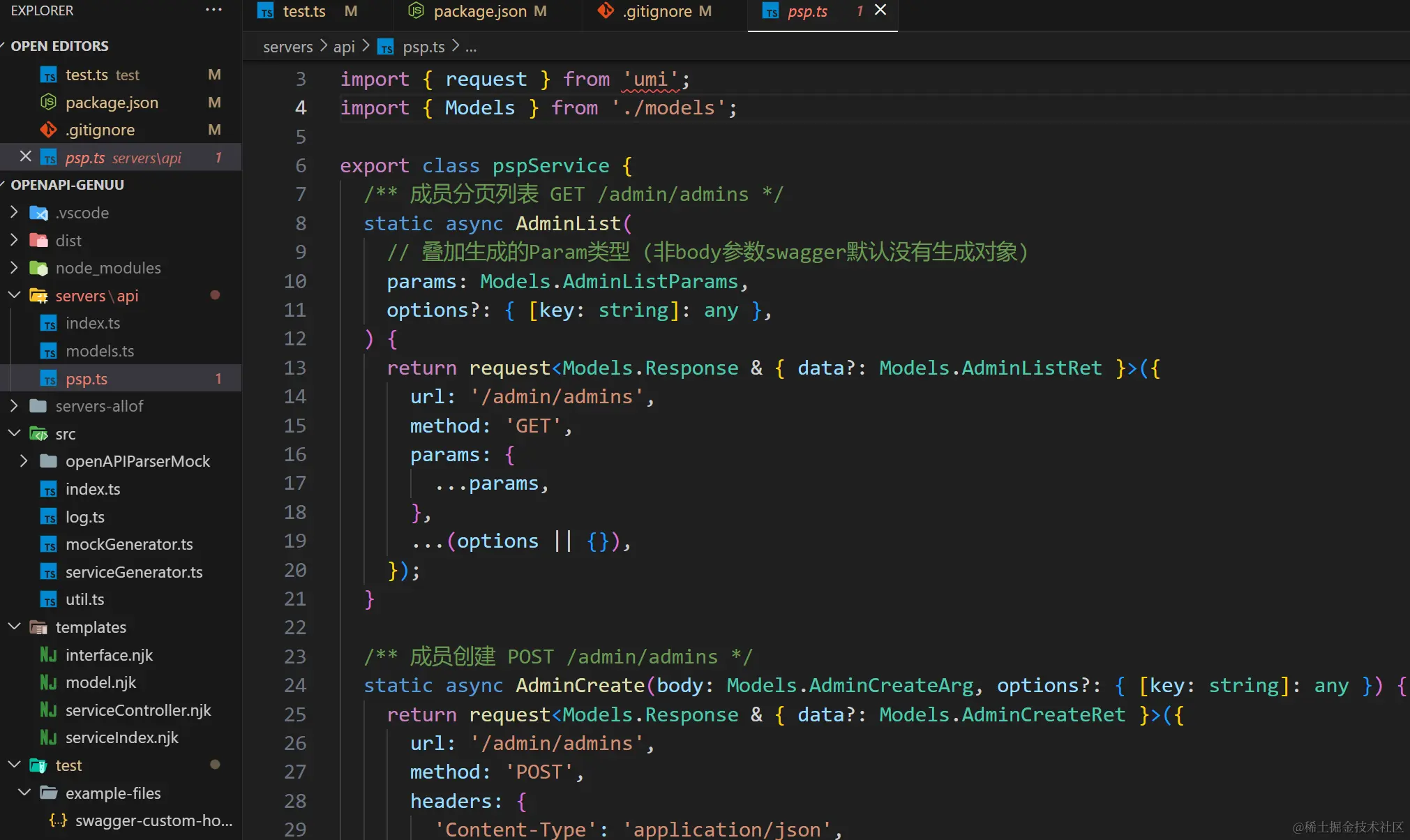The height and width of the screenshot is (840, 1410).
Task: Select psp.ts in the file tree
Action: [121, 378]
